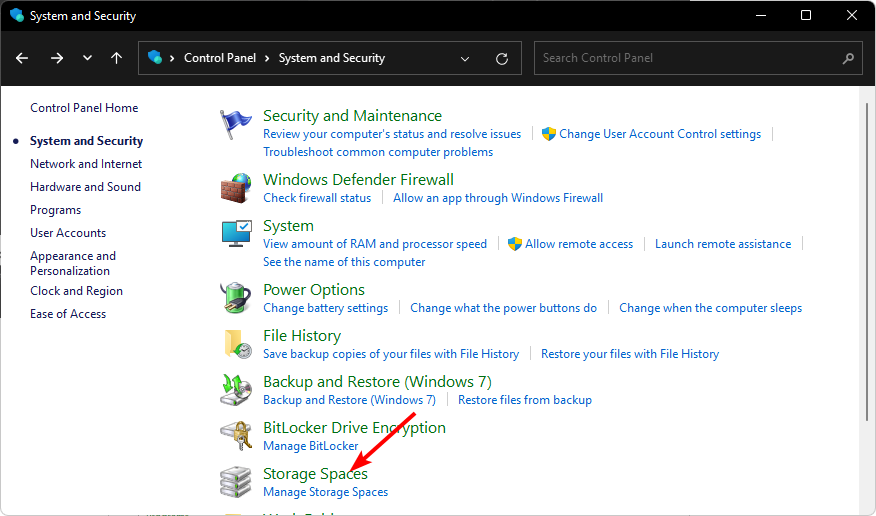Click Review your computer's status link
This screenshot has height=516, width=876.
coord(392,134)
